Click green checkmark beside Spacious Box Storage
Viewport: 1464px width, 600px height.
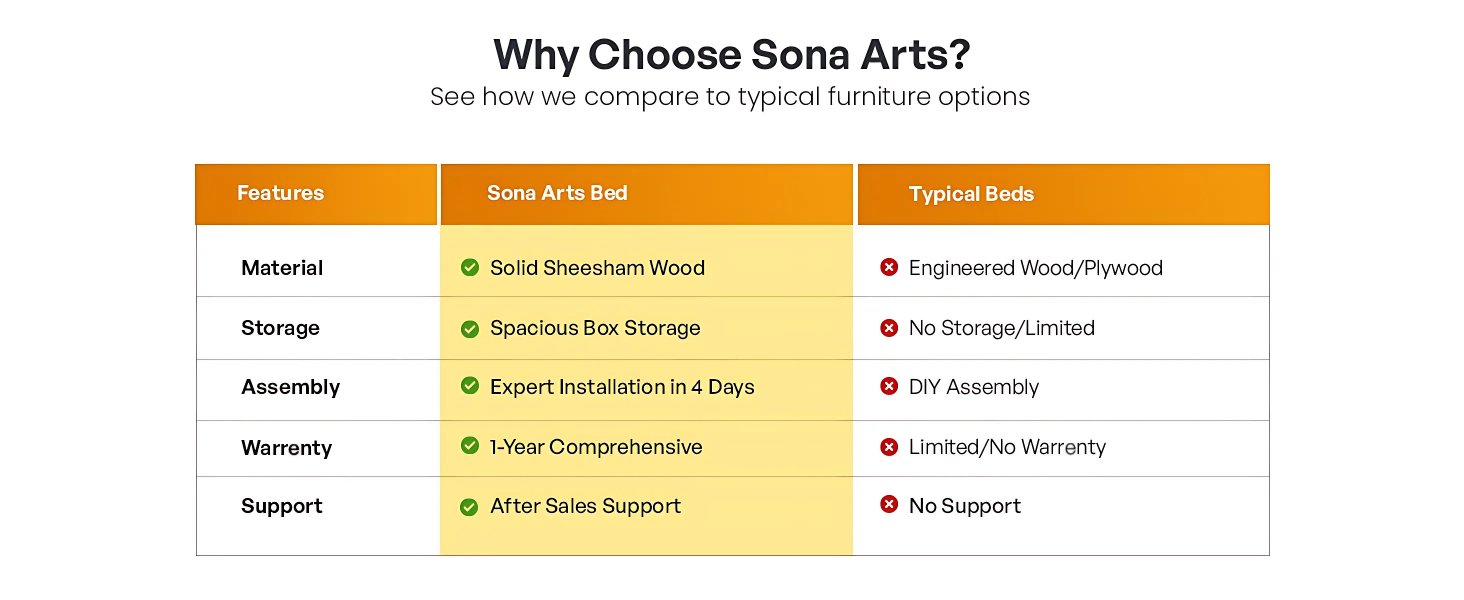point(469,328)
